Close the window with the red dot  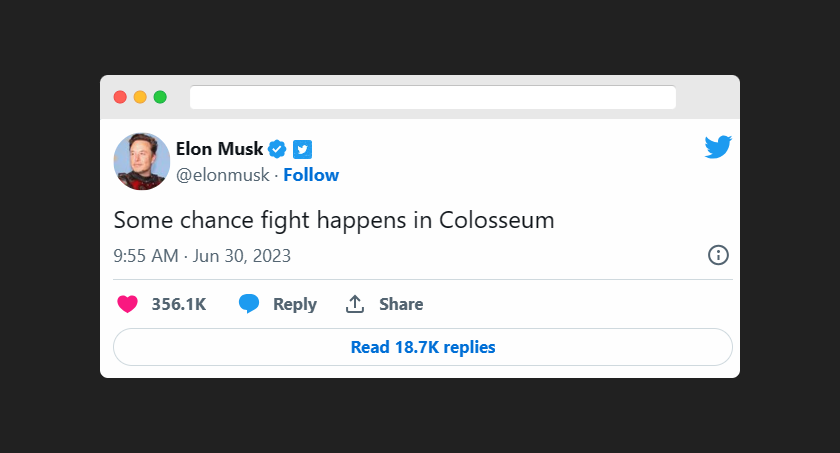coord(120,97)
